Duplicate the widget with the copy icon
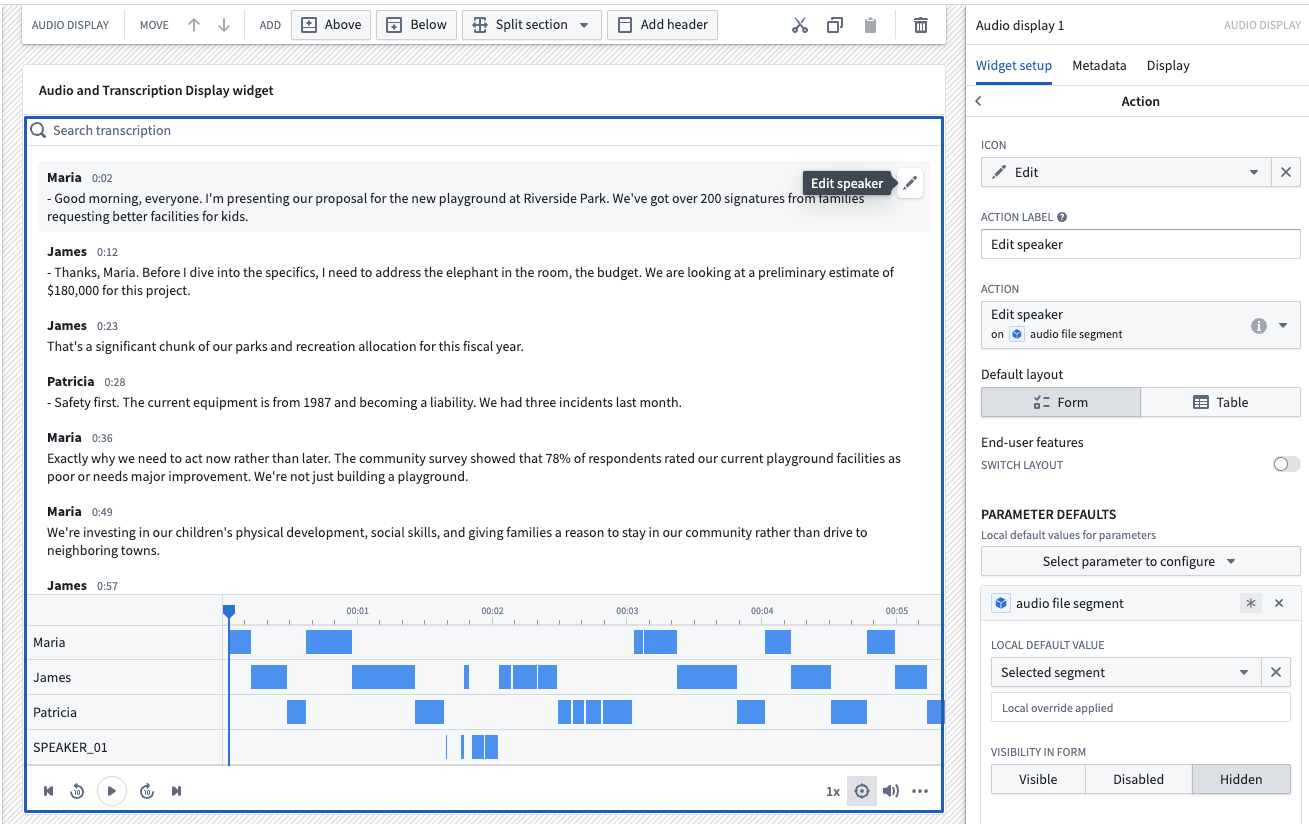Image resolution: width=1309 pixels, height=824 pixels. (x=835, y=24)
